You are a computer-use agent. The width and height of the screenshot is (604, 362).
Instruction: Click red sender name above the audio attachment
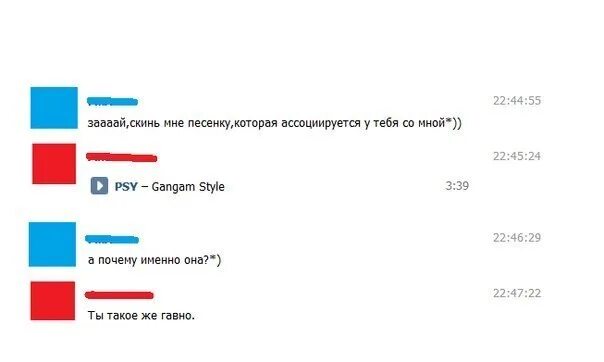coord(121,158)
